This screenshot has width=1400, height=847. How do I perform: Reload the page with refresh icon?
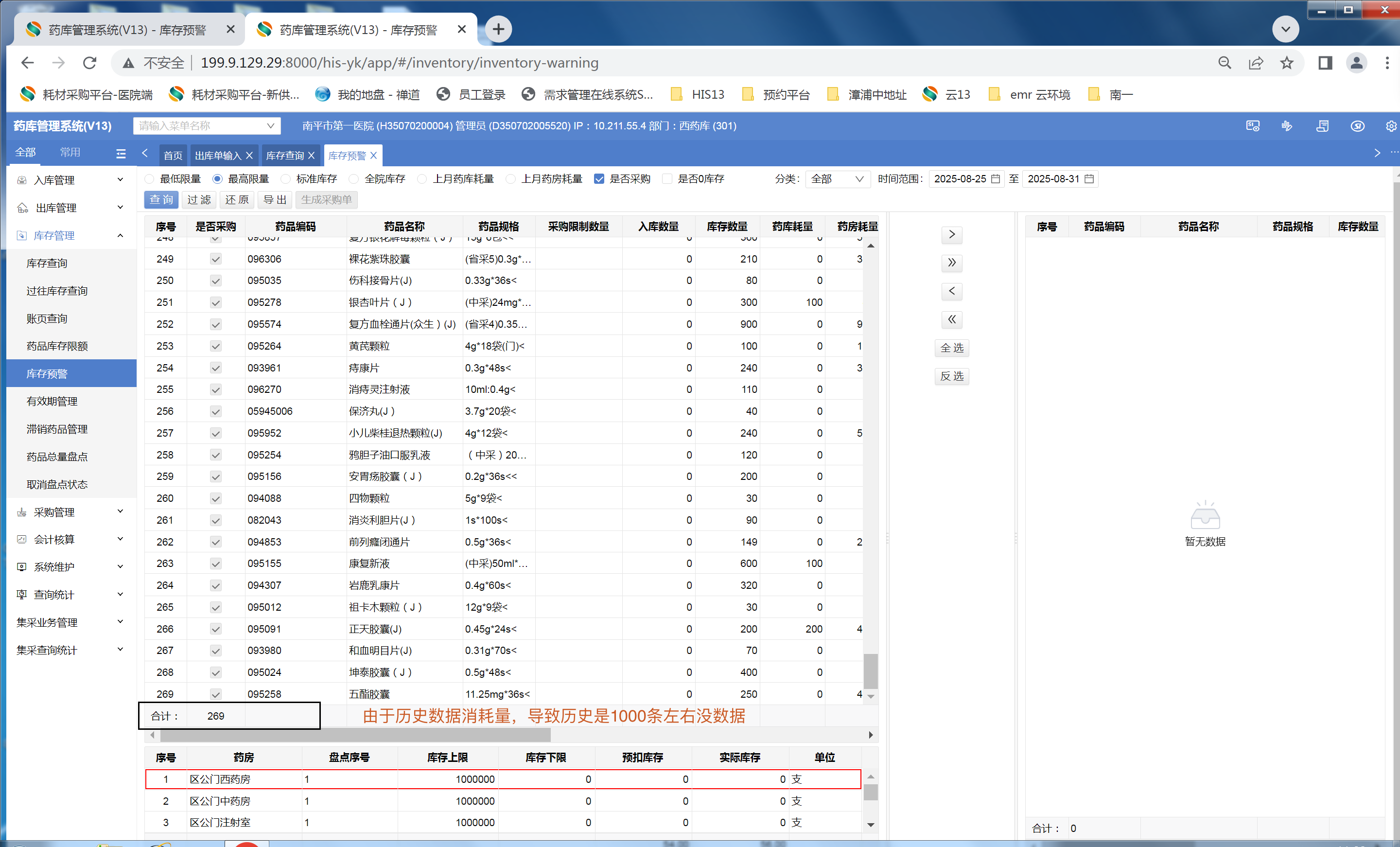(x=89, y=63)
